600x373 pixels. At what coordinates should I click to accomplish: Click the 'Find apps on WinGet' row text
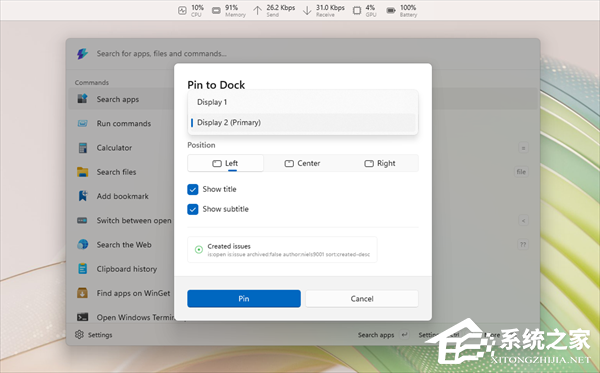(x=133, y=293)
